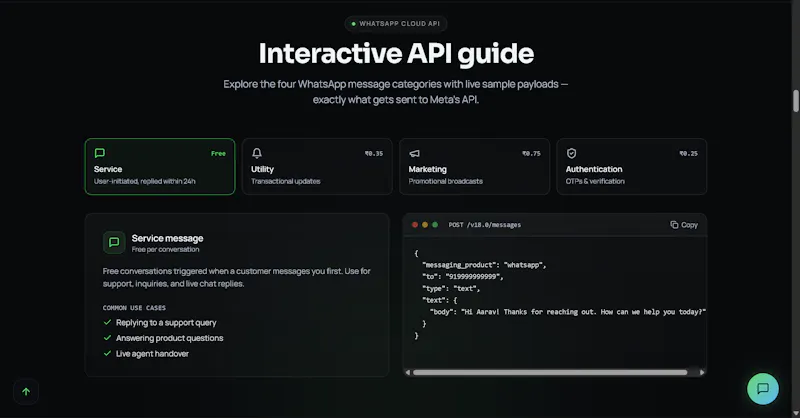Click the "type": "text" code line
The image size is (800, 418).
point(451,288)
